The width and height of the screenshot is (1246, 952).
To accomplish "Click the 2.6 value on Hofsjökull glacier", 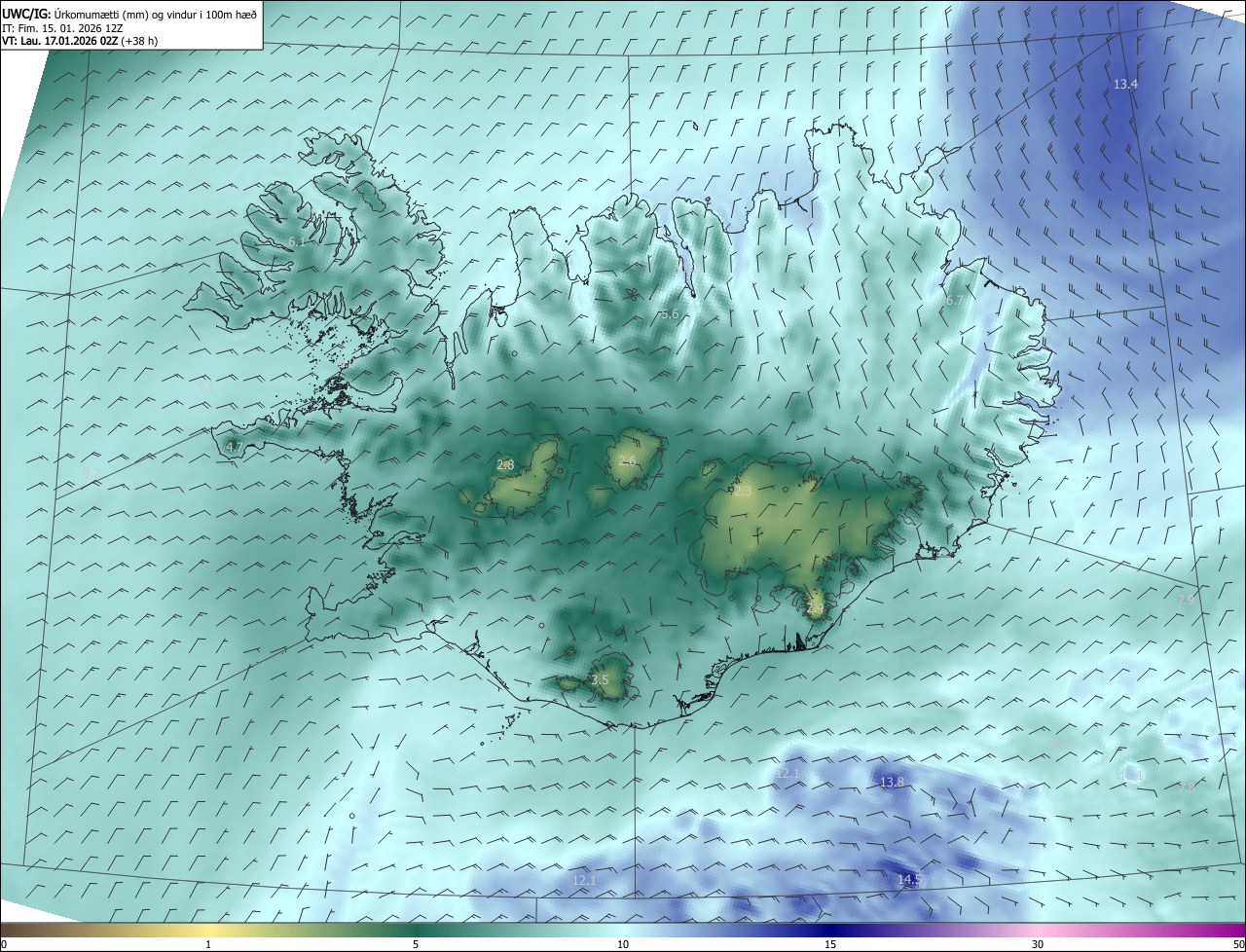I will (x=627, y=460).
